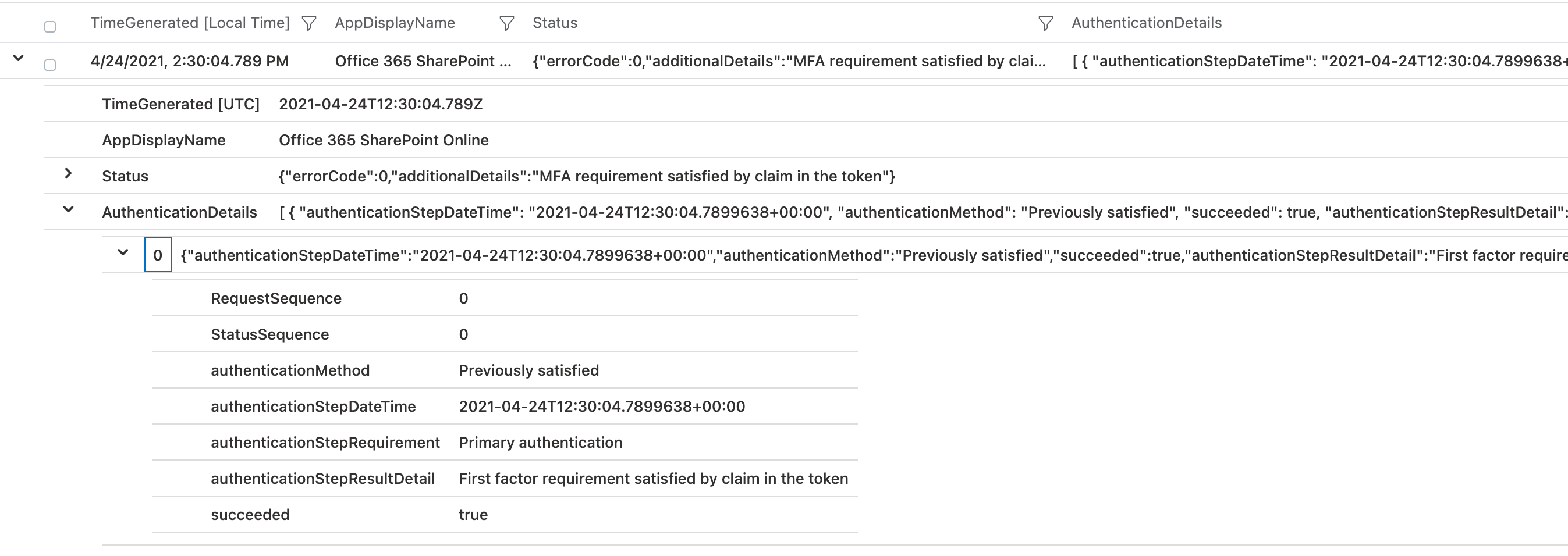
Task: Select the array index 0 box
Action: tap(158, 255)
